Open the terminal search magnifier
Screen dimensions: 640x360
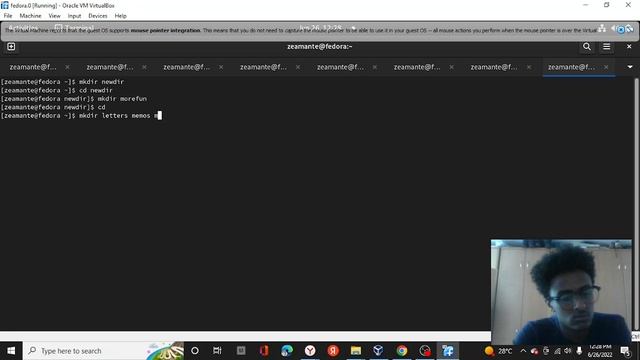[x=587, y=47]
